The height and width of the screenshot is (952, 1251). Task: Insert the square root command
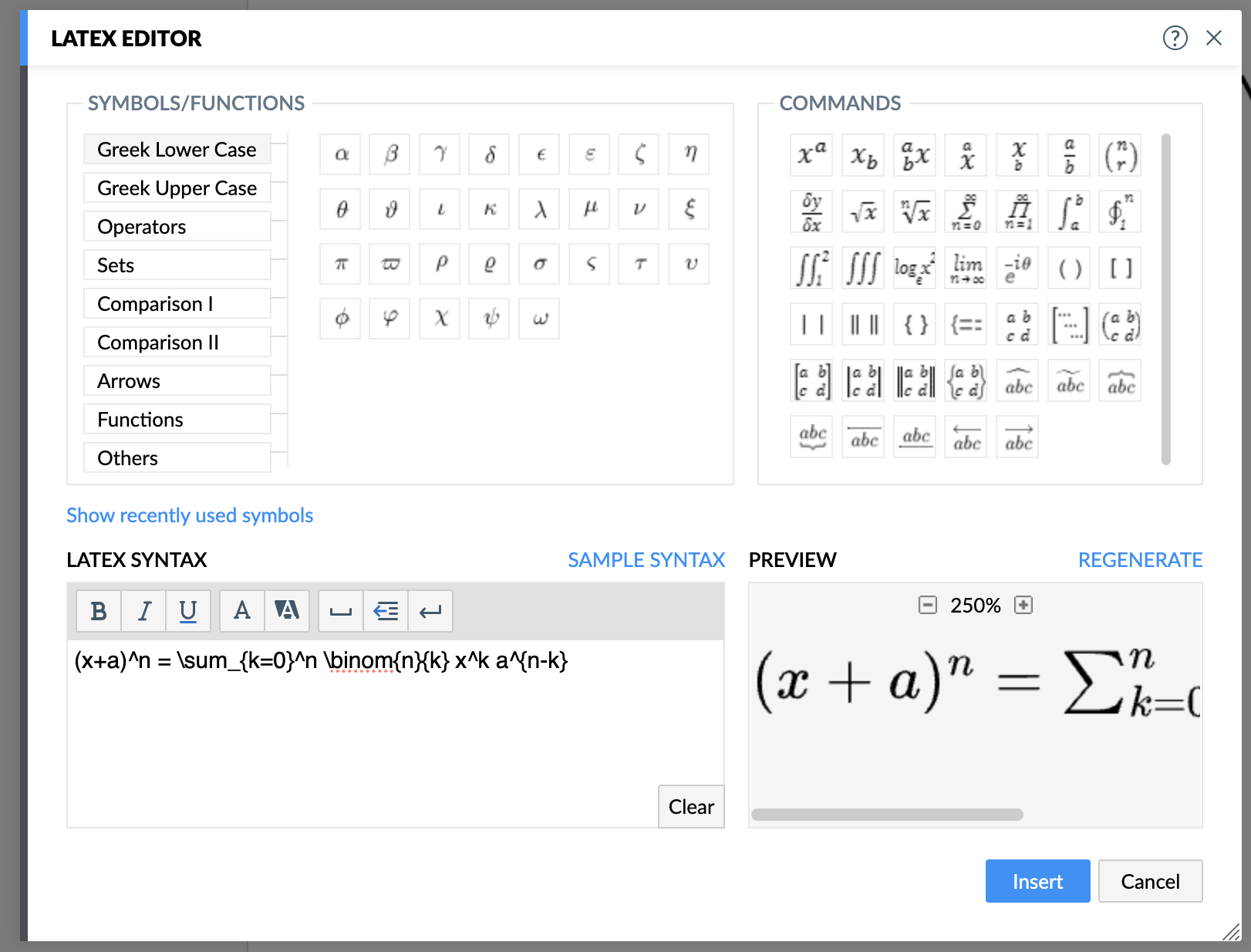click(863, 212)
